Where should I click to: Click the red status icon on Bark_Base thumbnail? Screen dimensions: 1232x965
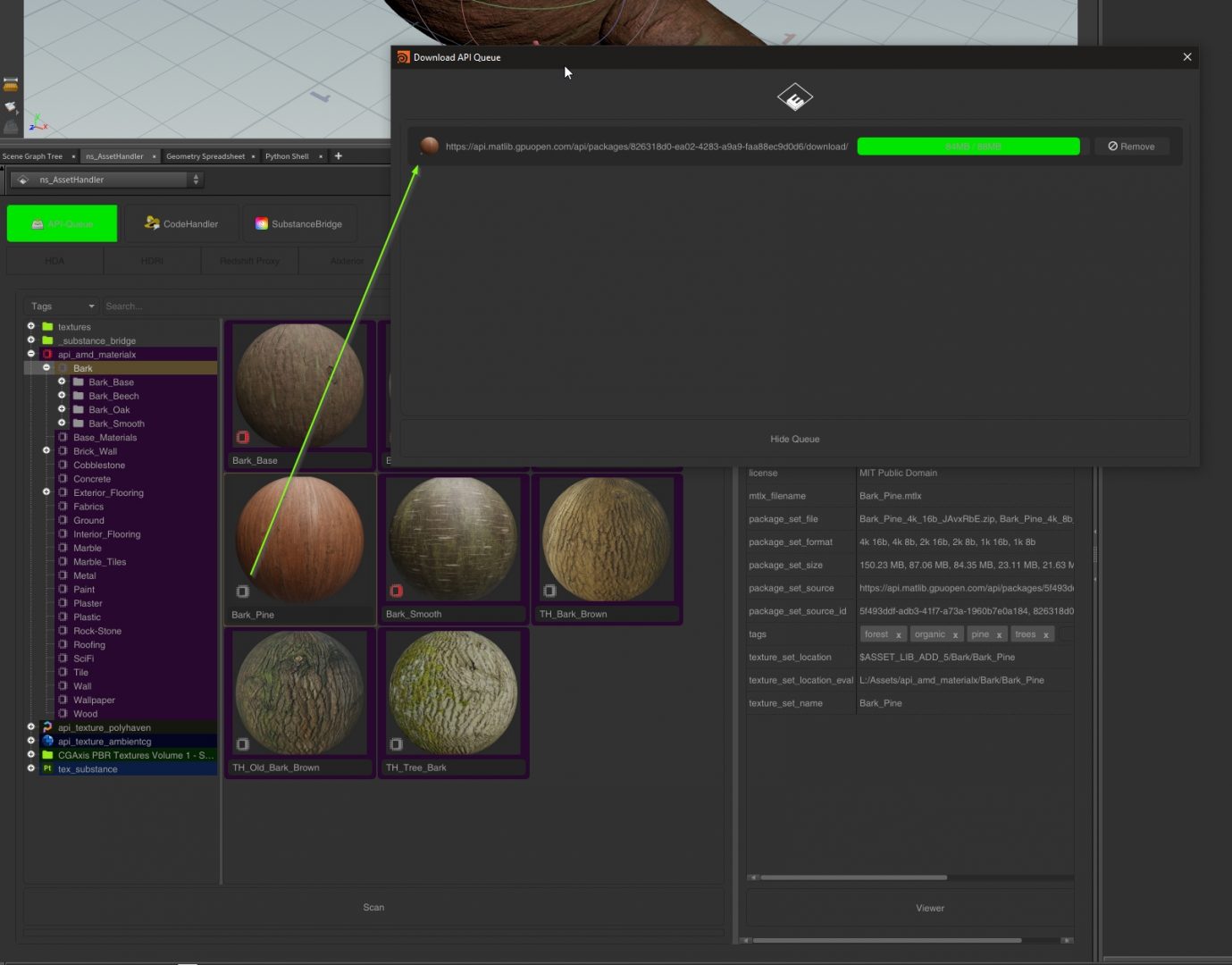point(242,437)
